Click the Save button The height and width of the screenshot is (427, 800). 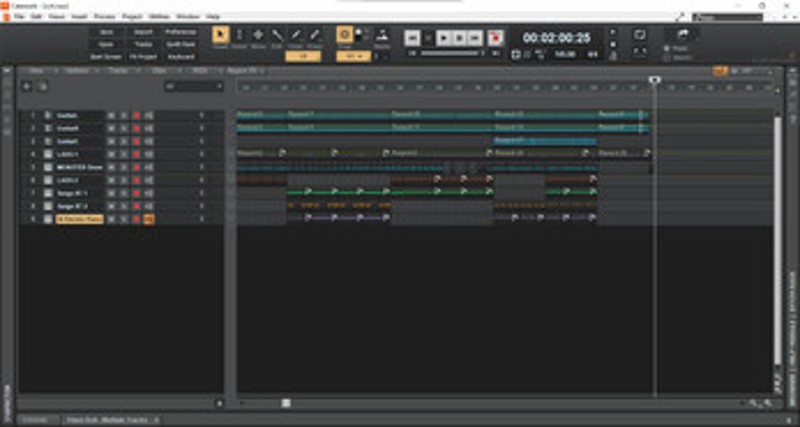[107, 32]
